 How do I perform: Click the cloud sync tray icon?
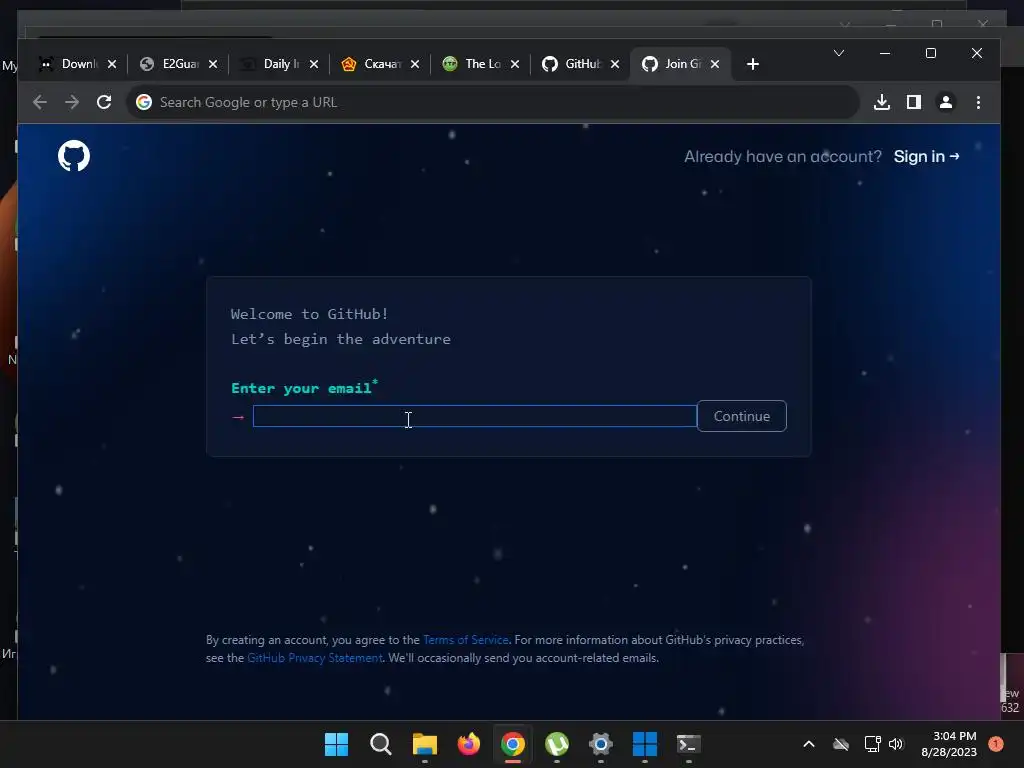click(841, 744)
